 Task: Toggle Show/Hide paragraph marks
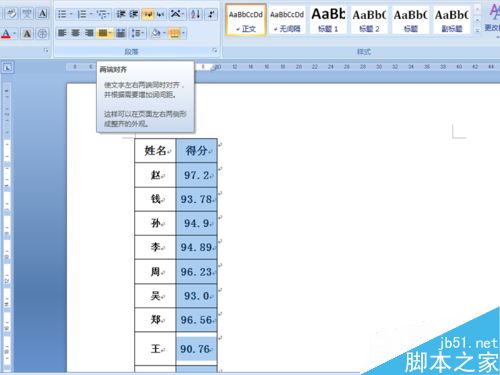point(211,14)
